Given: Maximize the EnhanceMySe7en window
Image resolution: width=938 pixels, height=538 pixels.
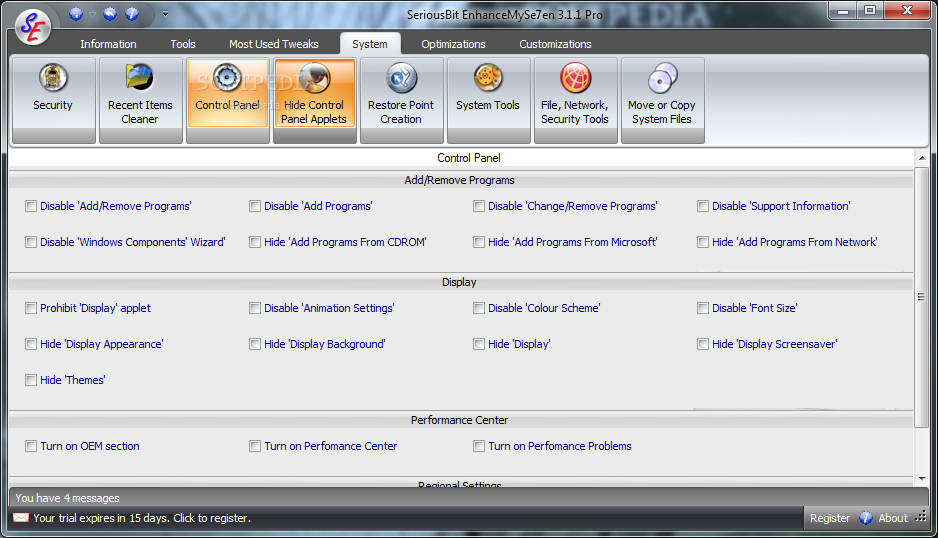Looking at the screenshot, I should click(870, 11).
